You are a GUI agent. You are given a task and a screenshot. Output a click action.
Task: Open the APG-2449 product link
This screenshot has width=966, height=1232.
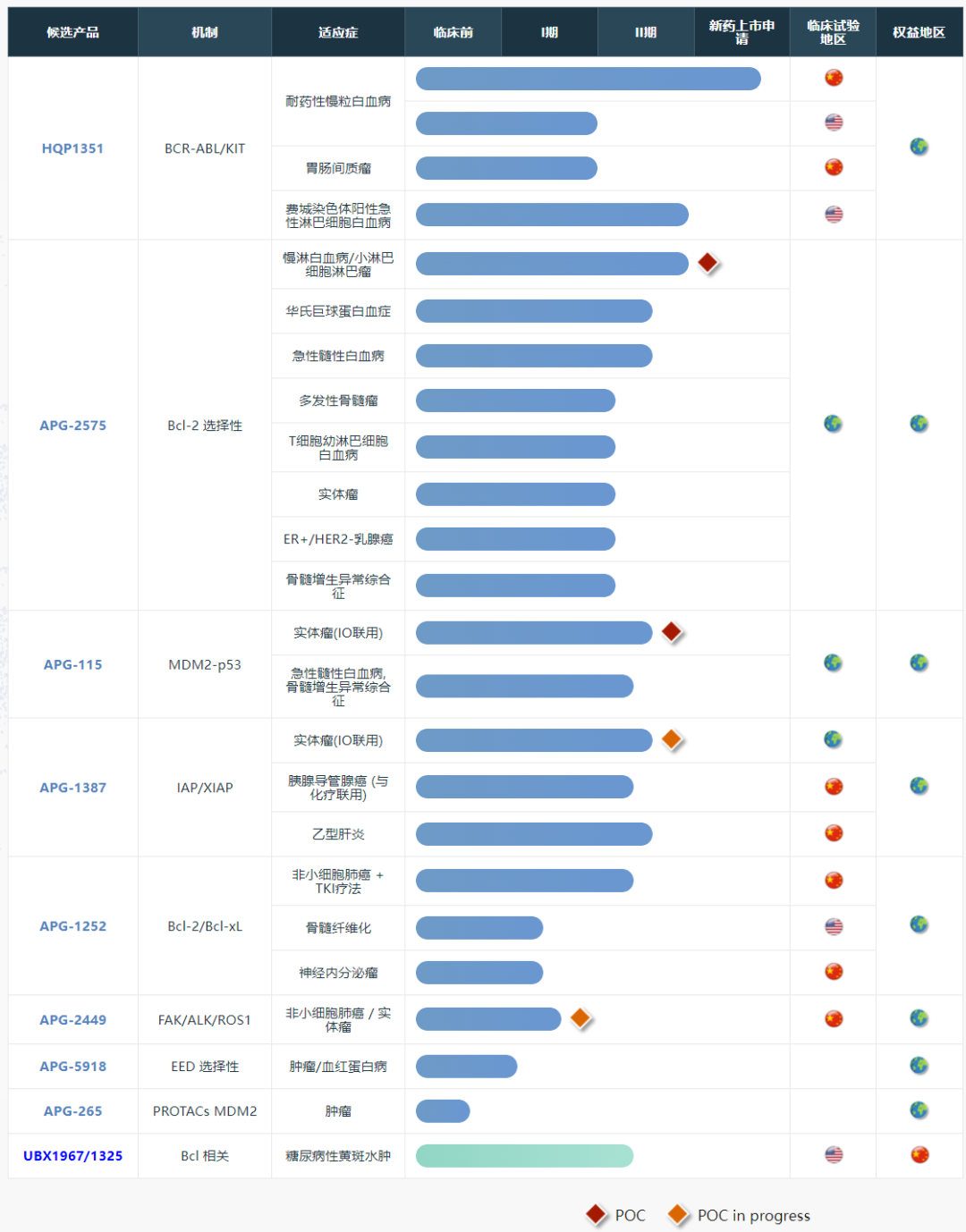pyautogui.click(x=72, y=1020)
